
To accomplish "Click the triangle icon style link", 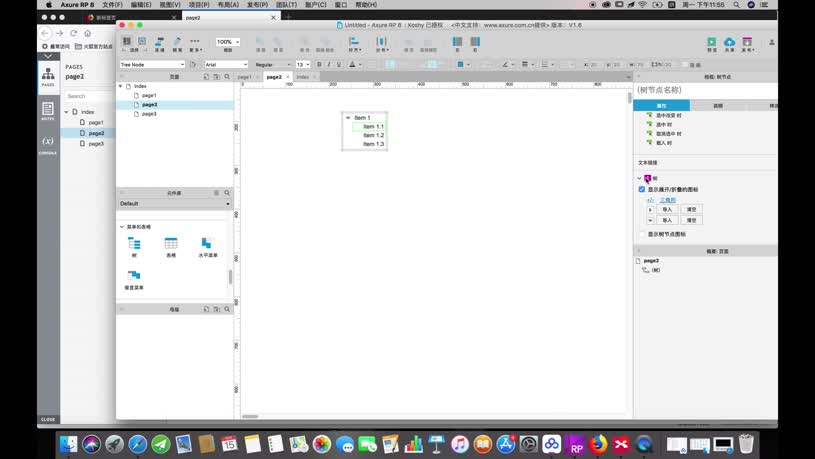I will (x=668, y=200).
